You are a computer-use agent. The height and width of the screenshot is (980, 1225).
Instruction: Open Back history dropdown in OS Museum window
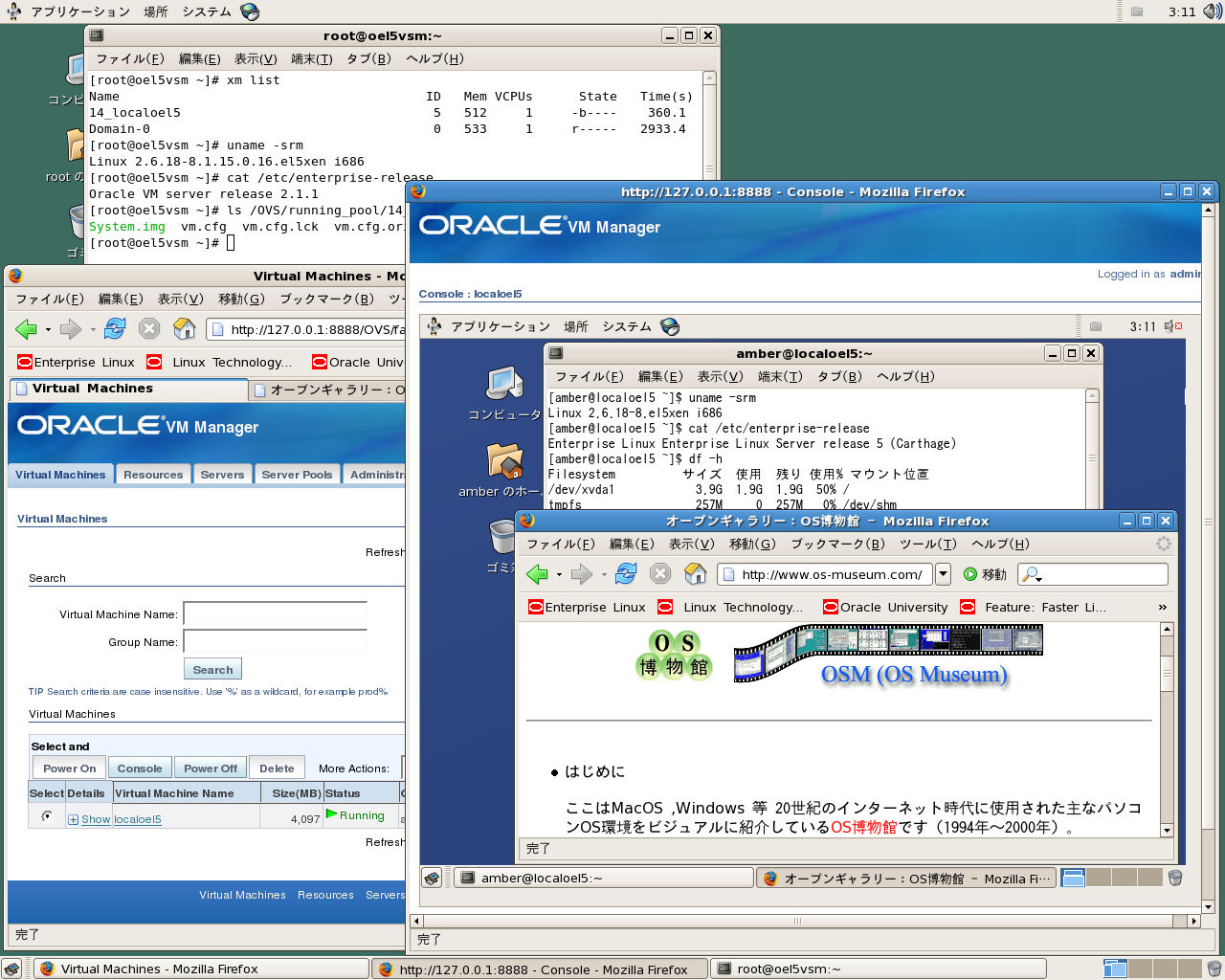(x=560, y=575)
